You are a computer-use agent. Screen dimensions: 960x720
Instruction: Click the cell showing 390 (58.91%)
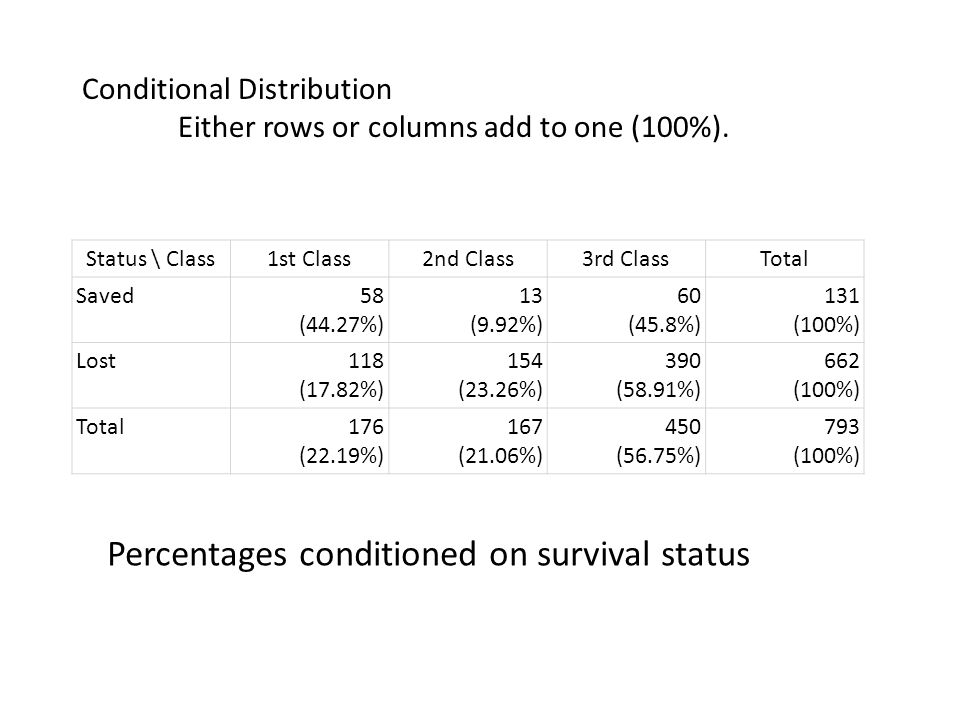pos(626,375)
